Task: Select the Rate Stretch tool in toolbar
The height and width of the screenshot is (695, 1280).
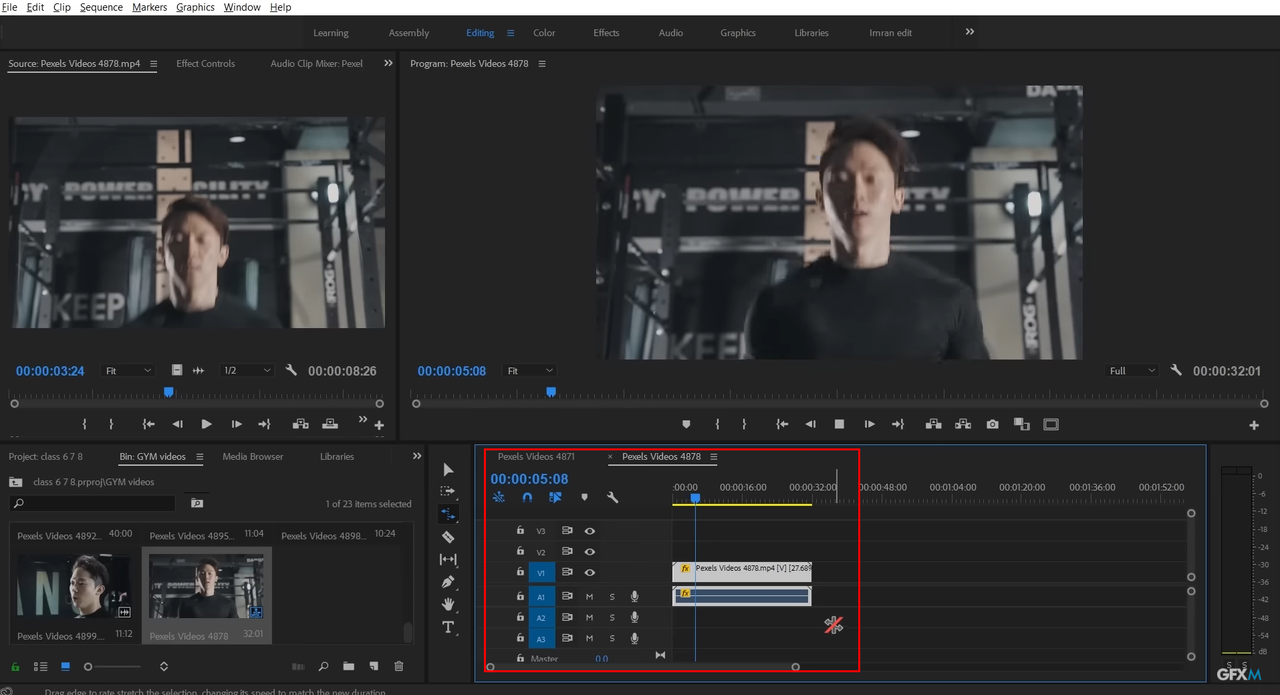Action: 448,514
